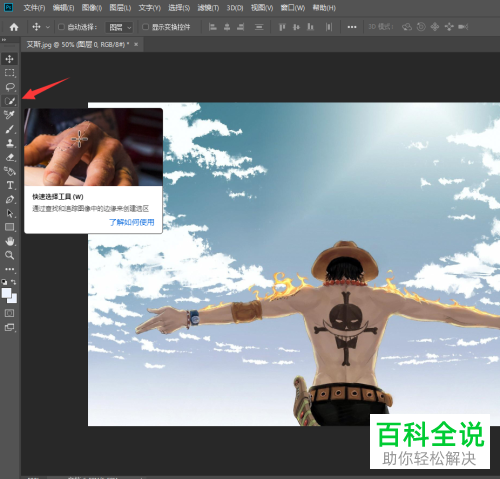
Task: Open the Edit Toolbar three-dots menu
Action: click(9, 269)
